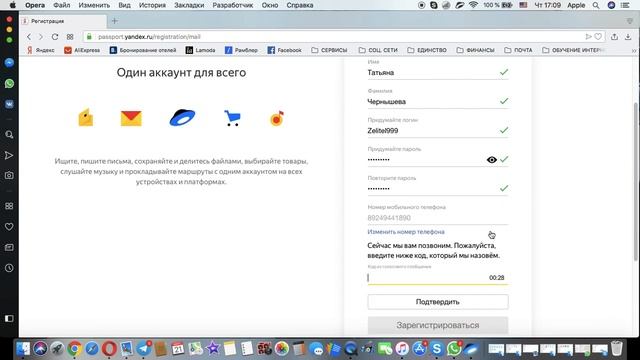Screen dimensions: 640x360
Task: Open a new tab with the plus button
Action: pos(115,21)
